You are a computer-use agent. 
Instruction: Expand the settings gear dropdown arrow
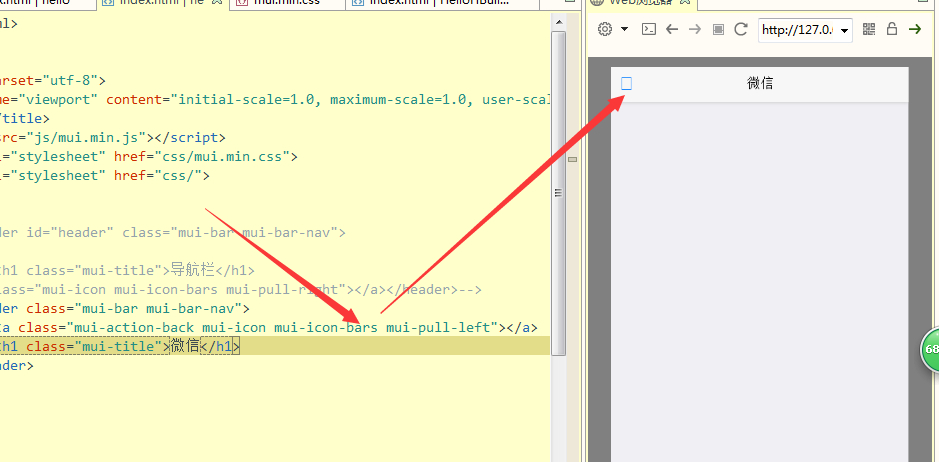point(624,29)
